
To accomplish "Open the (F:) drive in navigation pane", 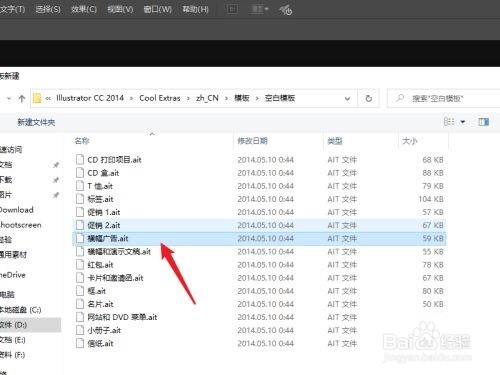I will (x=13, y=355).
